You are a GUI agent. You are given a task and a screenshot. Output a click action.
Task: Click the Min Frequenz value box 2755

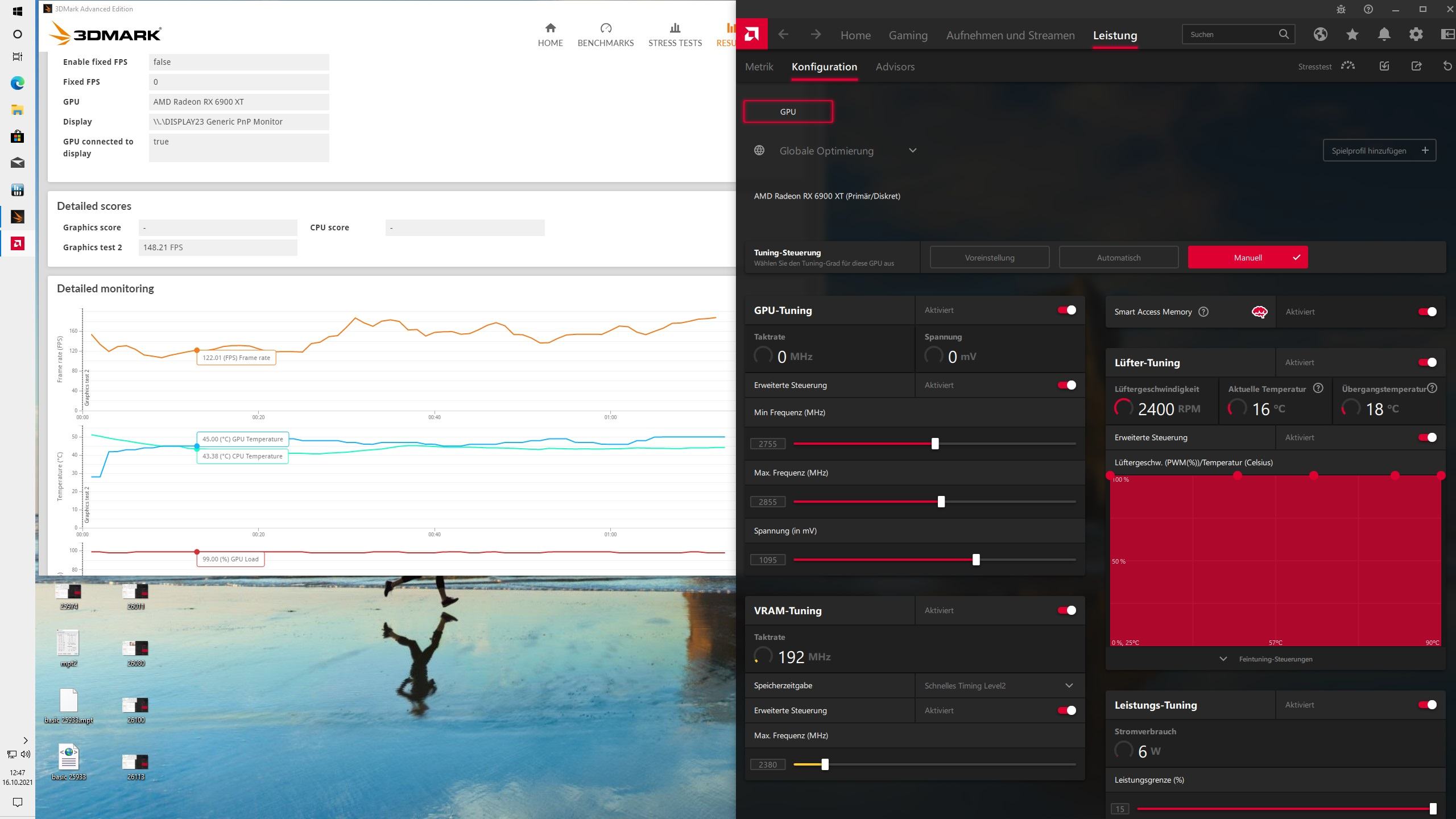pos(767,444)
